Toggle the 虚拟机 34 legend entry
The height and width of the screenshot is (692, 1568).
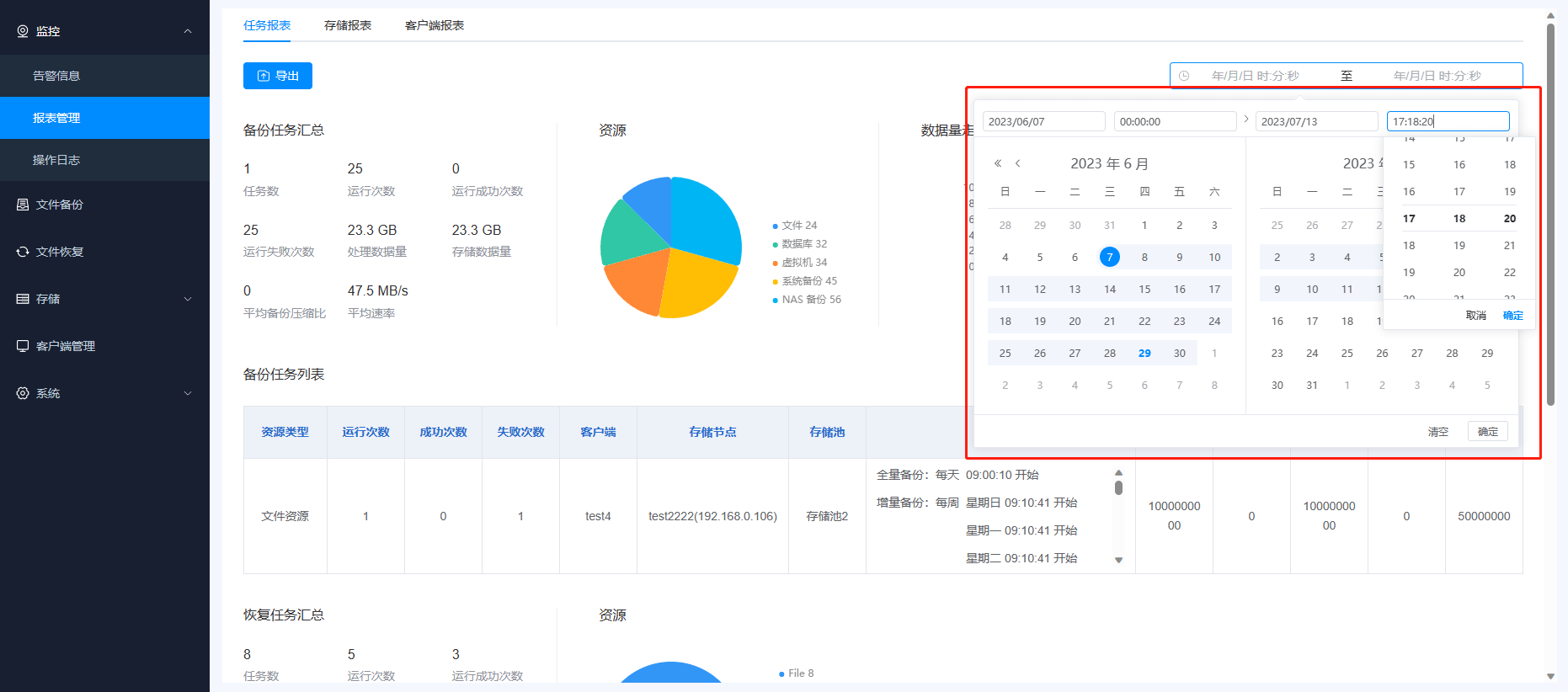803,263
